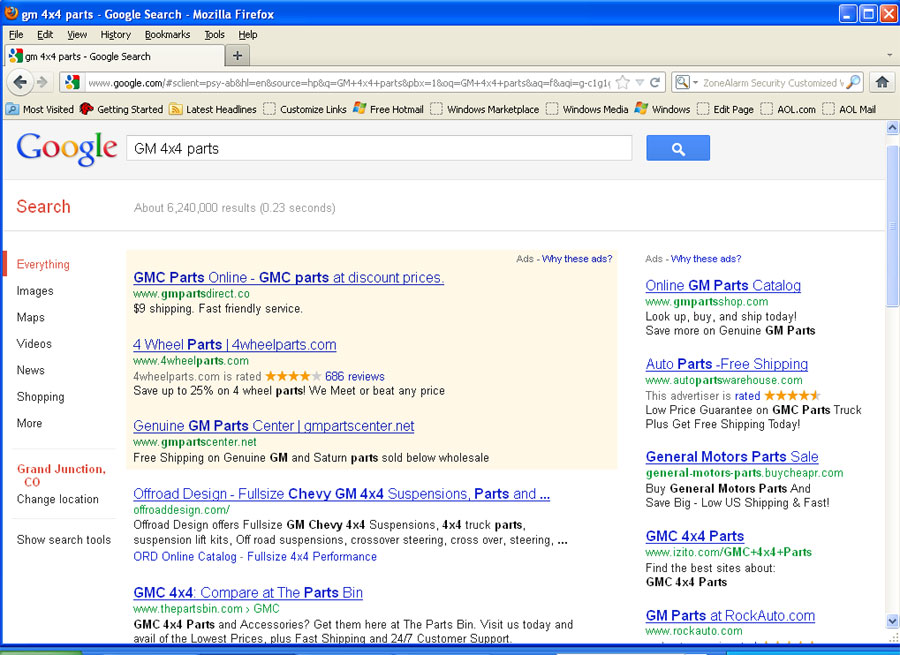Open GM Parts at RockAuto.com ad
This screenshot has height=655, width=900.
click(x=730, y=615)
